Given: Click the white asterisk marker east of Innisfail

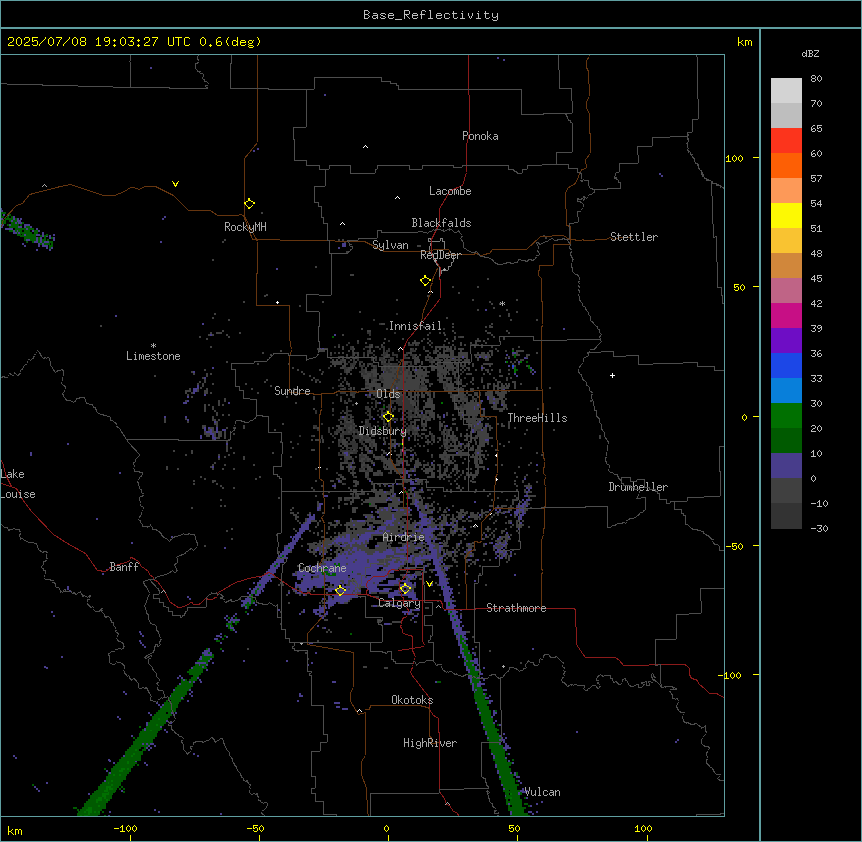Looking at the screenshot, I should pos(502,303).
